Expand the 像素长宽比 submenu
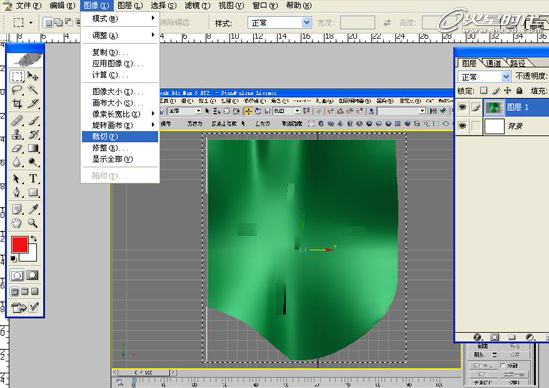The width and height of the screenshot is (549, 388). [120, 114]
